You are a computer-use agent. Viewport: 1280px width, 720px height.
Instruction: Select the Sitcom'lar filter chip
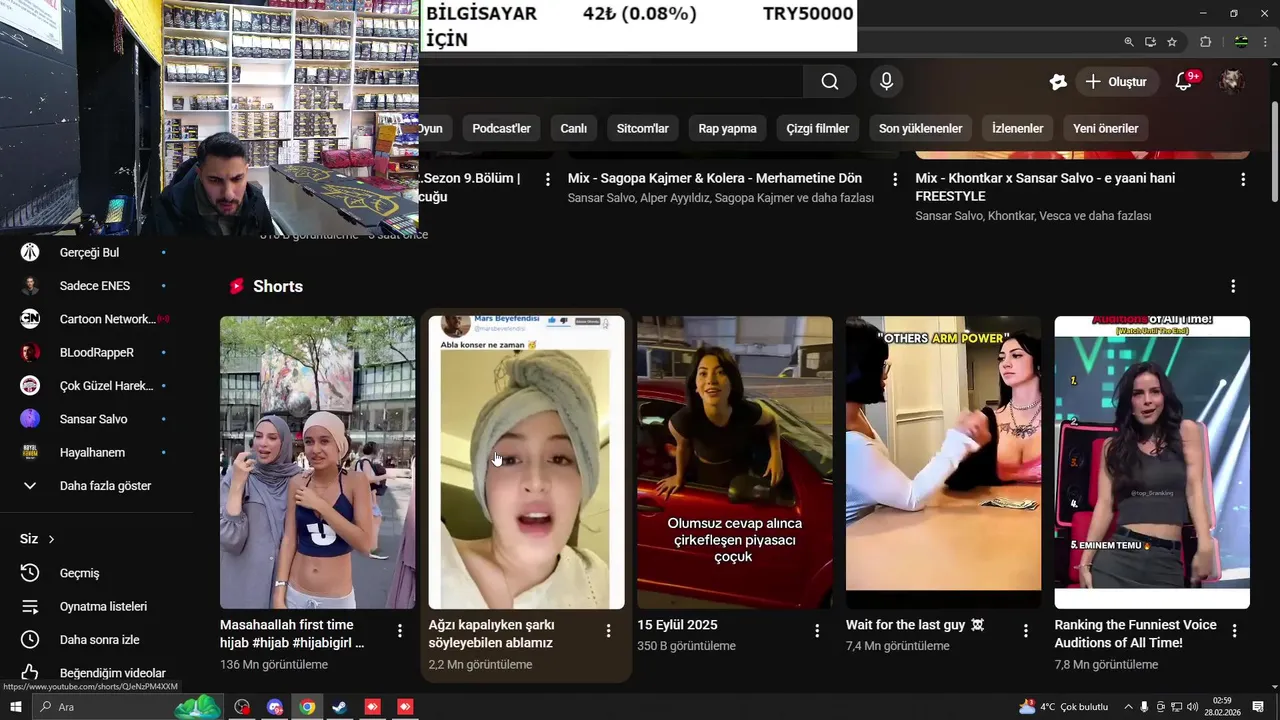pos(642,128)
